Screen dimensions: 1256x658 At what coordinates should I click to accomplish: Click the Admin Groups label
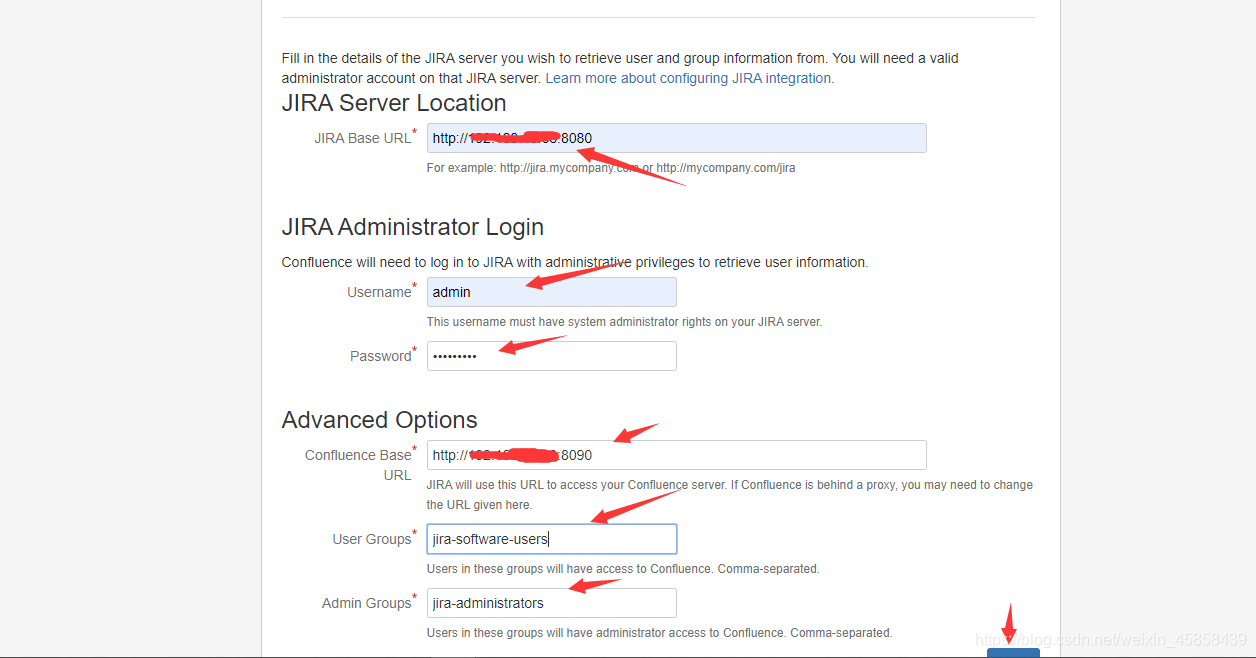pos(367,603)
